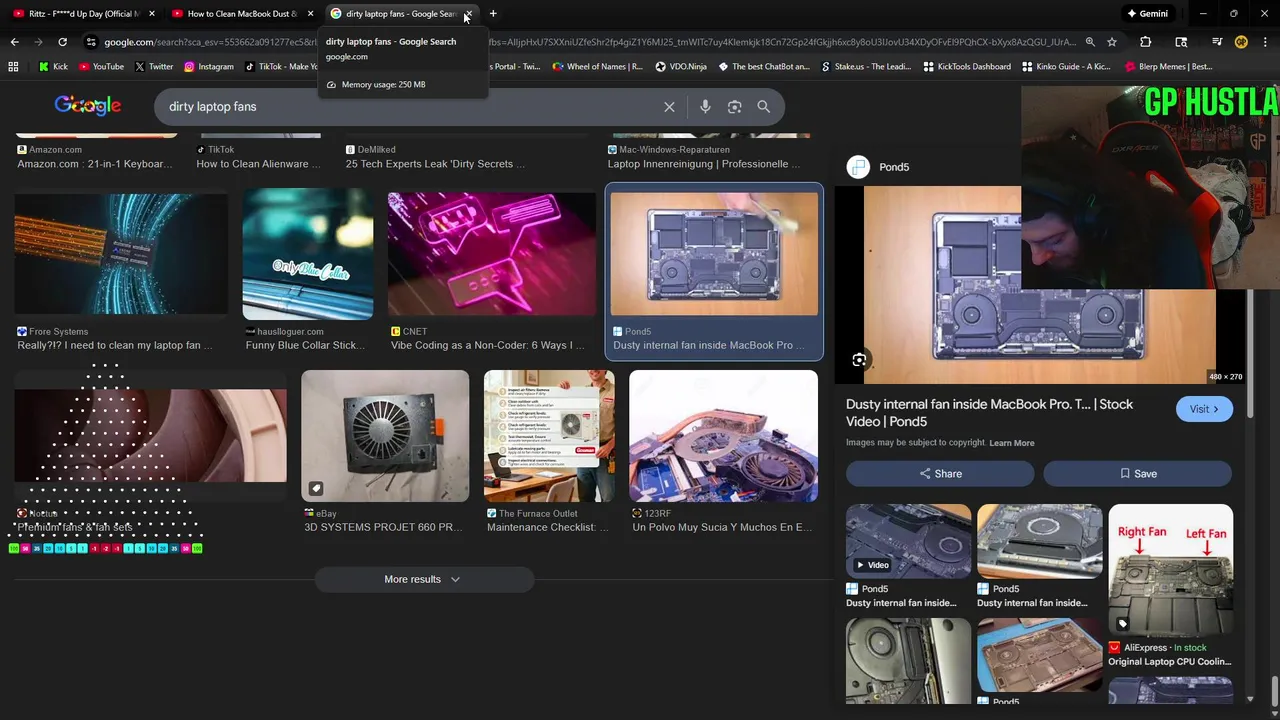Click the Share button
The height and width of the screenshot is (720, 1280).
940,474
